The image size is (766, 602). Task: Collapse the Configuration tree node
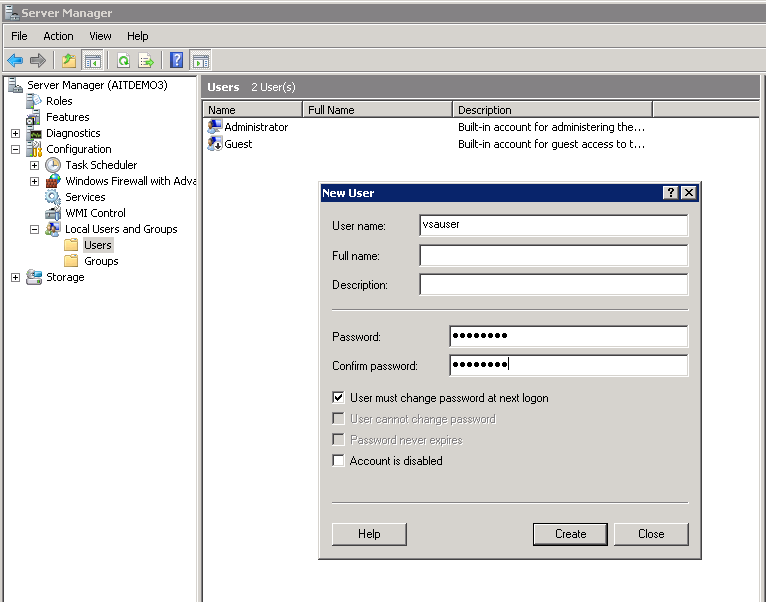[15, 149]
